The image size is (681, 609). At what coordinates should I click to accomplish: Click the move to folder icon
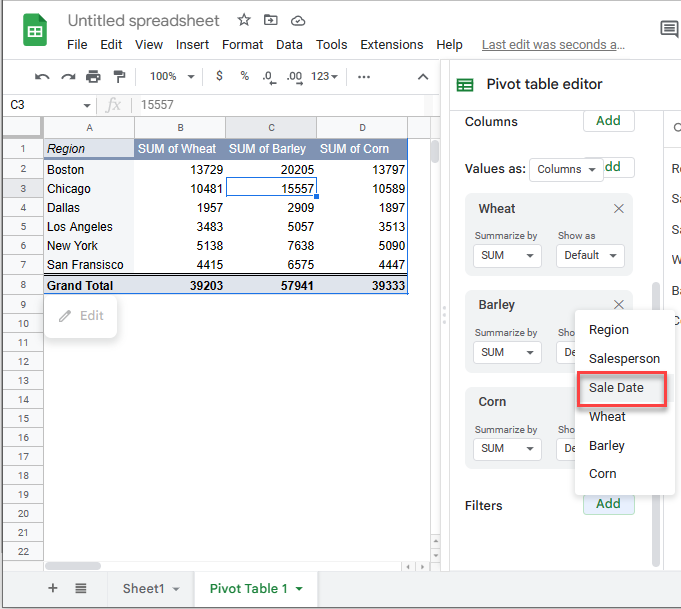271,21
